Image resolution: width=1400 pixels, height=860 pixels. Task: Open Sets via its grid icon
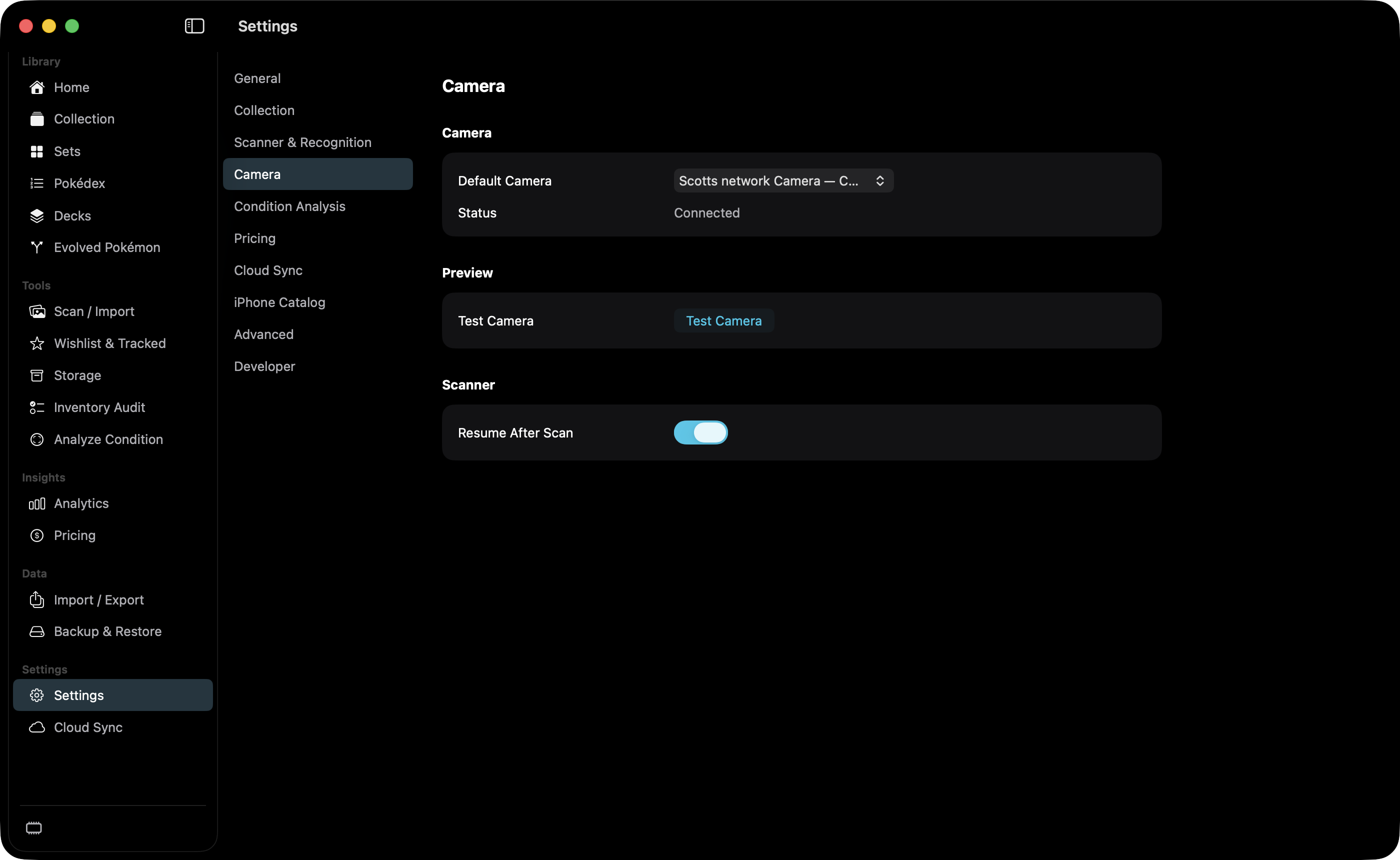click(x=37, y=151)
